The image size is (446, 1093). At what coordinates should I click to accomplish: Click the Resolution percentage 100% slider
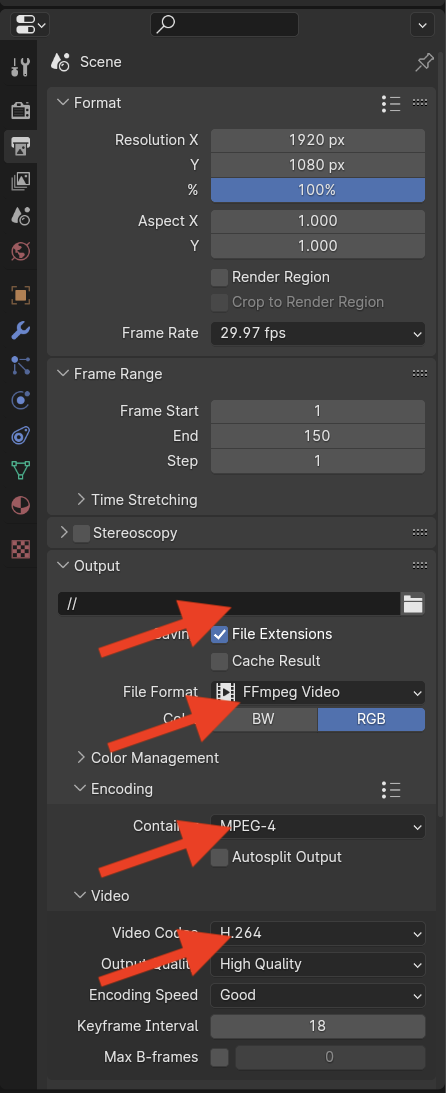[x=318, y=190]
